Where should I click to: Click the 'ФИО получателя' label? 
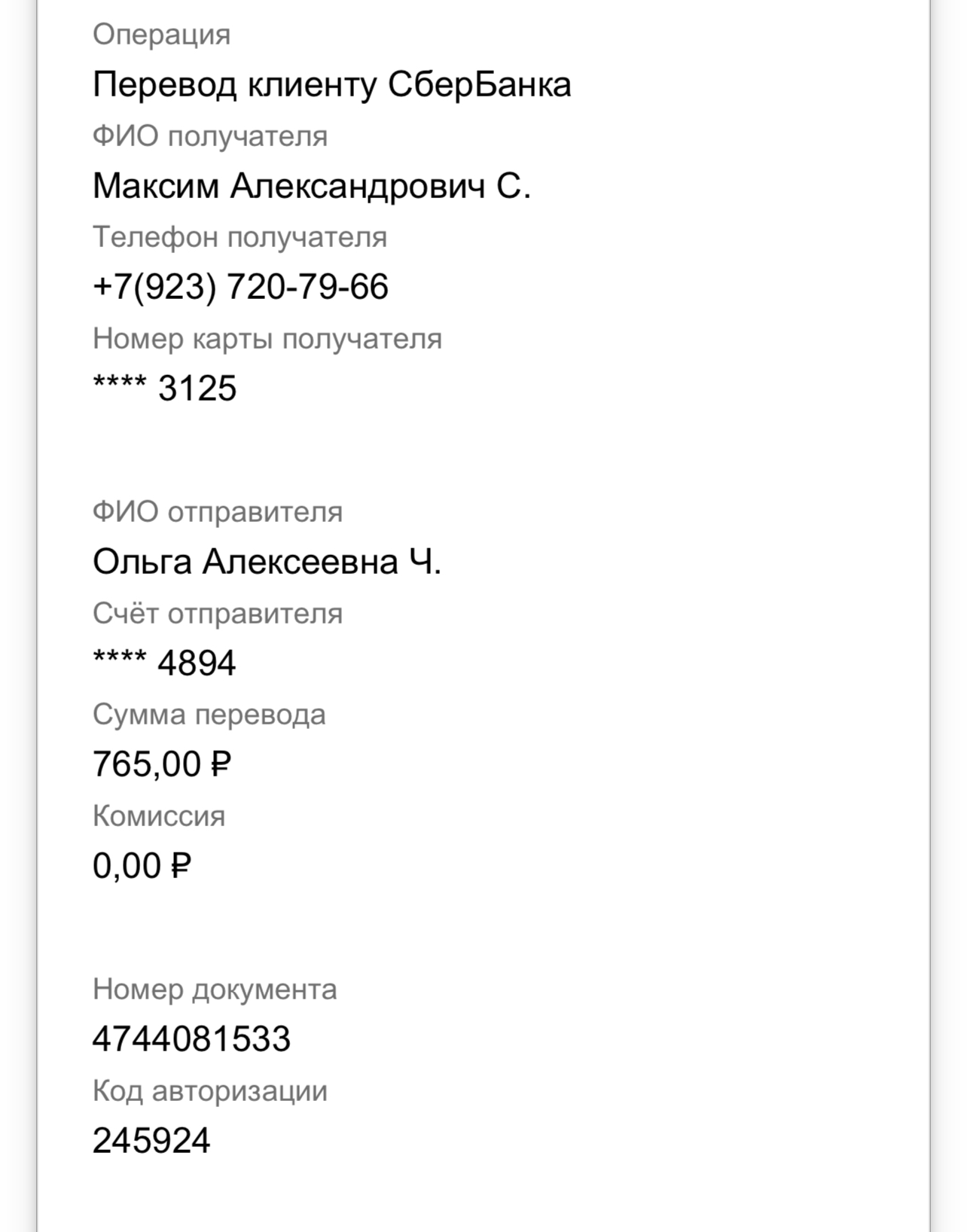pos(210,137)
